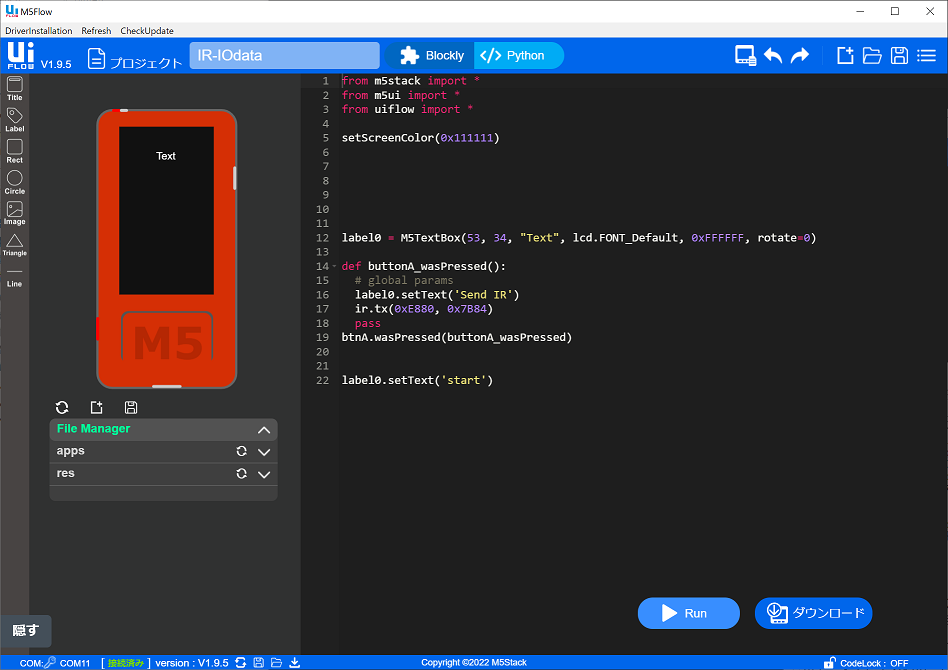Click the status bar download icon
The image size is (948, 670).
point(294,663)
